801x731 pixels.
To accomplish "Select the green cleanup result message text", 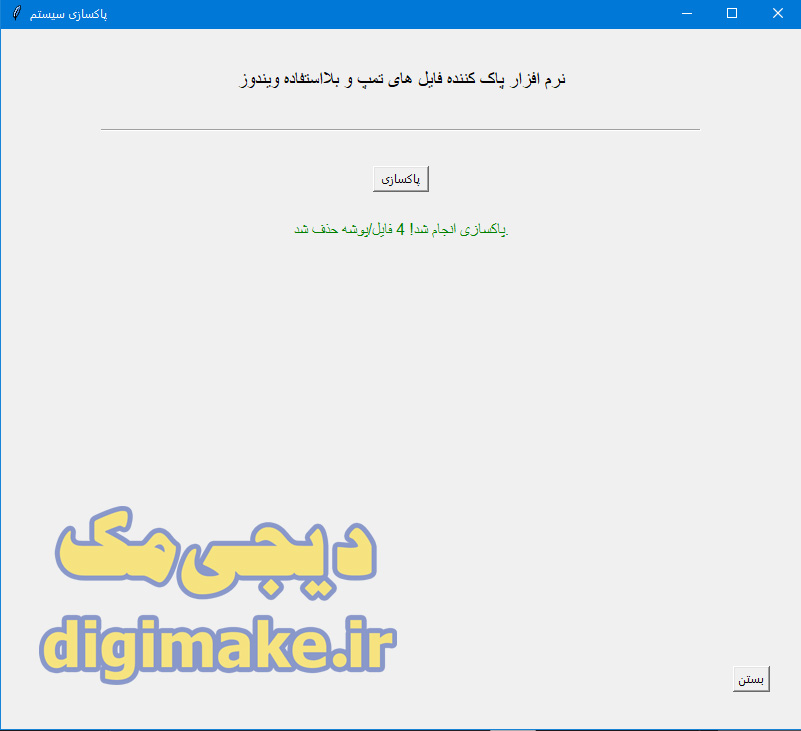I will (401, 229).
